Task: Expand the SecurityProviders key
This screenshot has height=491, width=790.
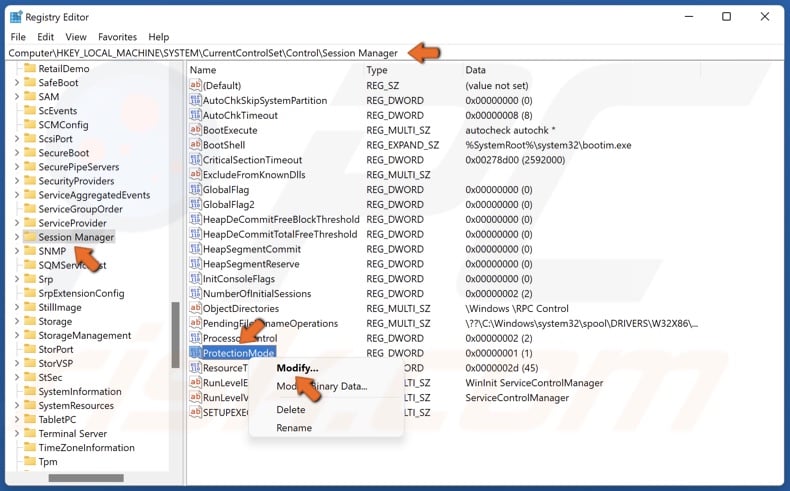Action: (x=17, y=181)
